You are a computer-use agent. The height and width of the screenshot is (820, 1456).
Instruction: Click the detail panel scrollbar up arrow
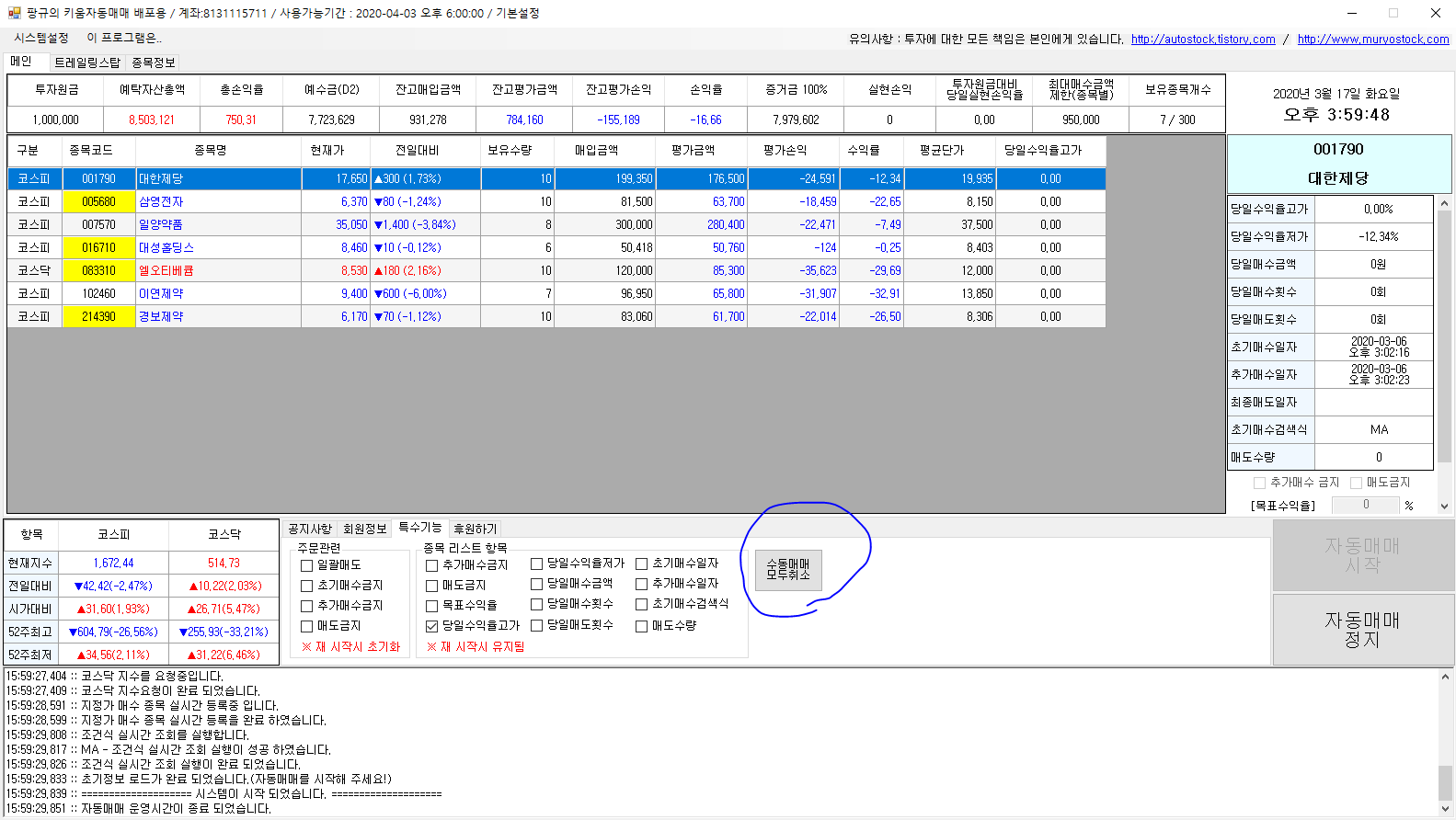[x=1444, y=203]
